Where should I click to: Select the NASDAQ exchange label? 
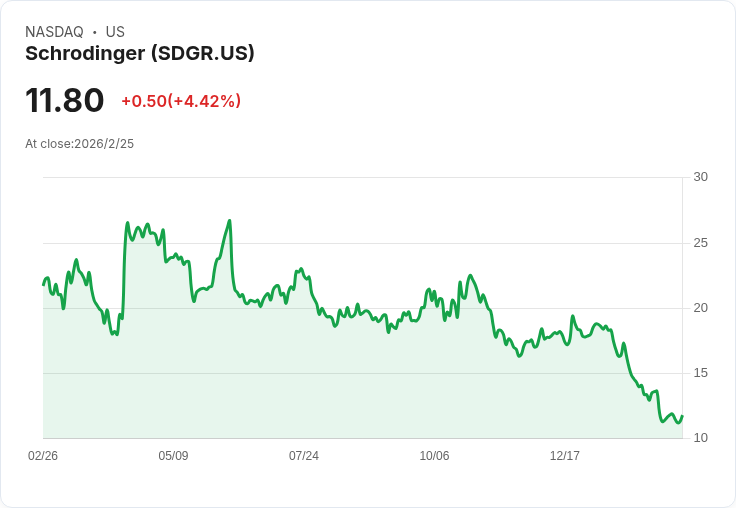point(54,32)
